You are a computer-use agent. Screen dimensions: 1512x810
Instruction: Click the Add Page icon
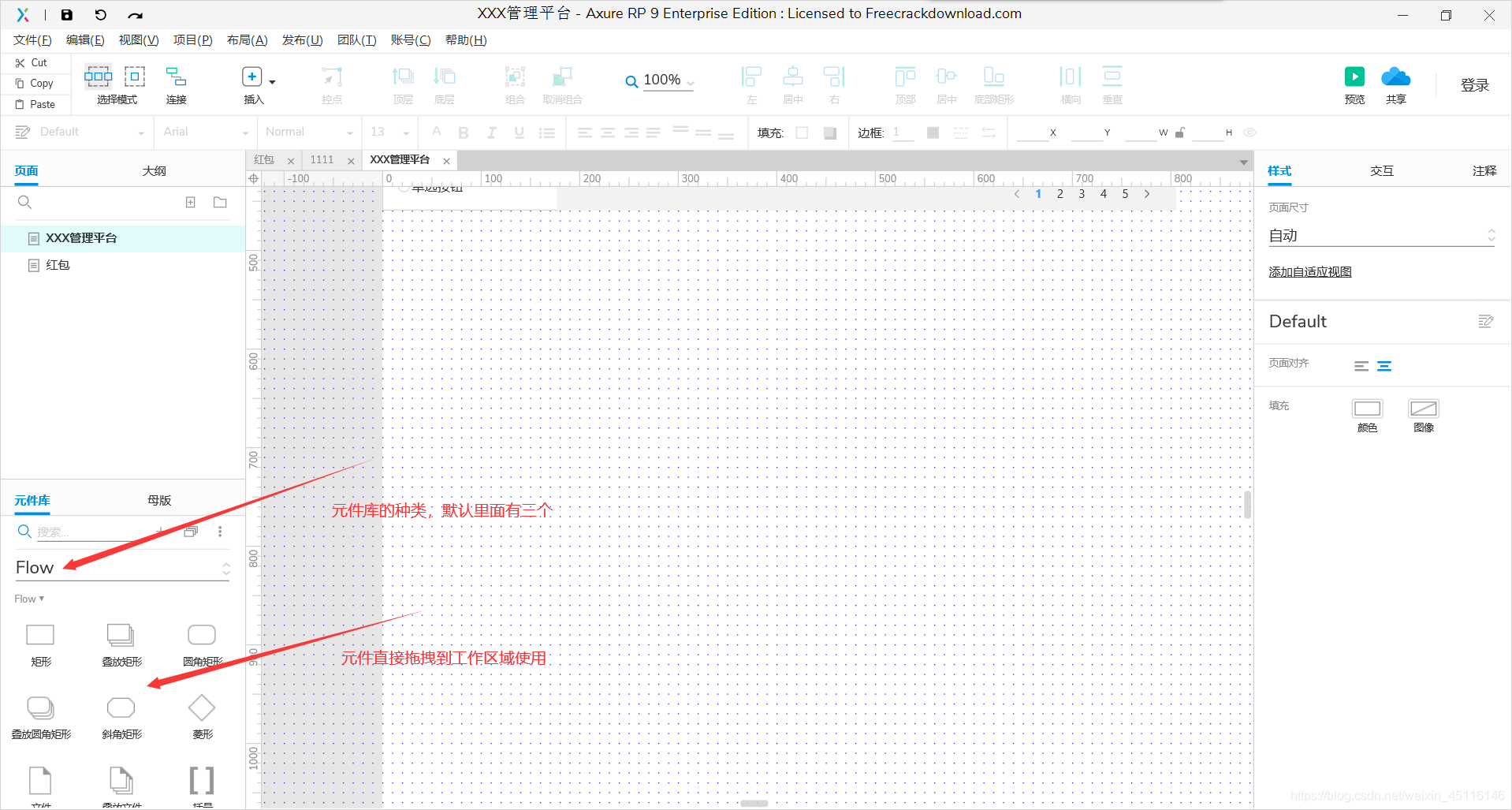coord(191,203)
